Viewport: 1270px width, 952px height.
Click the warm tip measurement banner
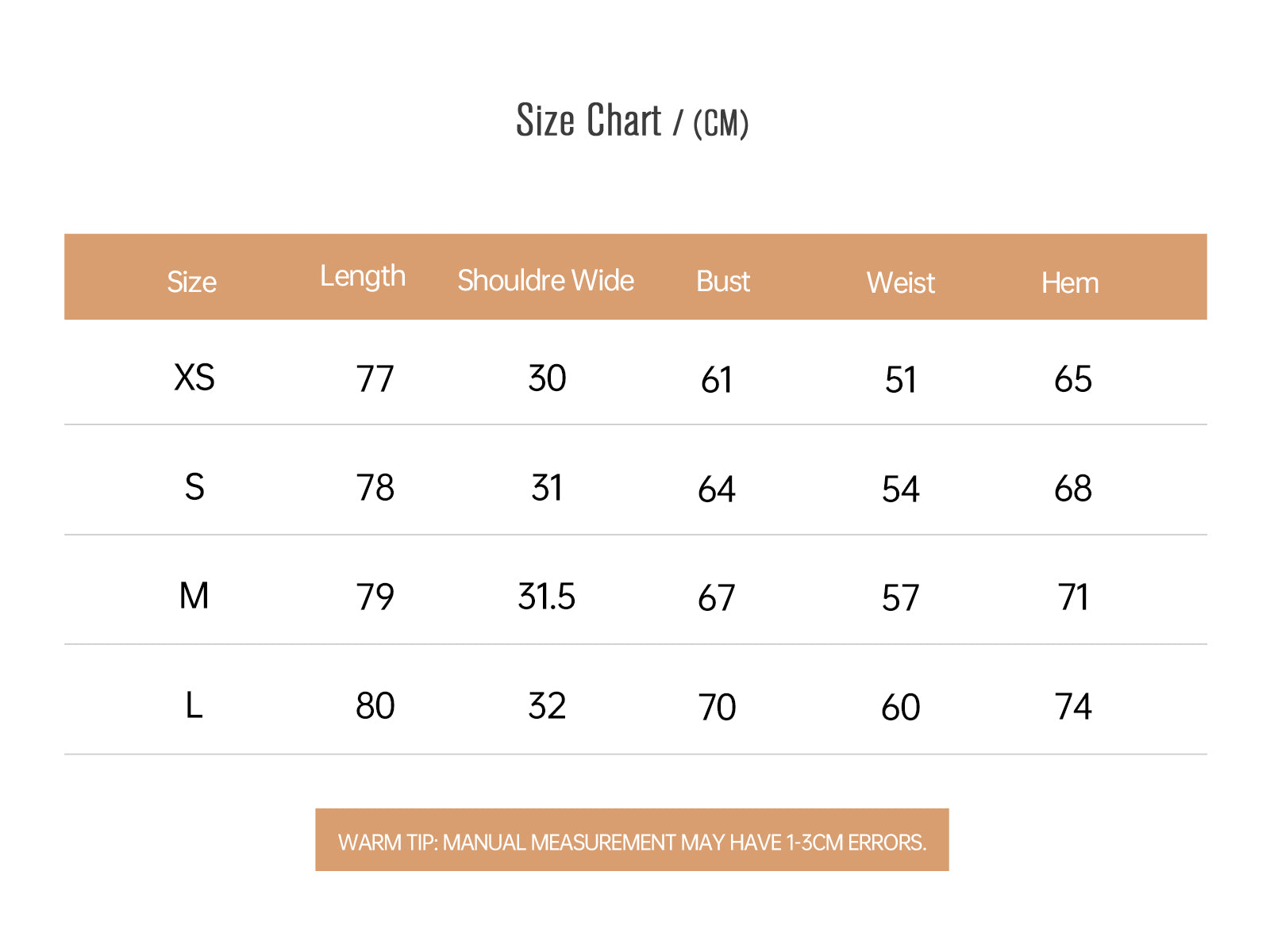(632, 840)
